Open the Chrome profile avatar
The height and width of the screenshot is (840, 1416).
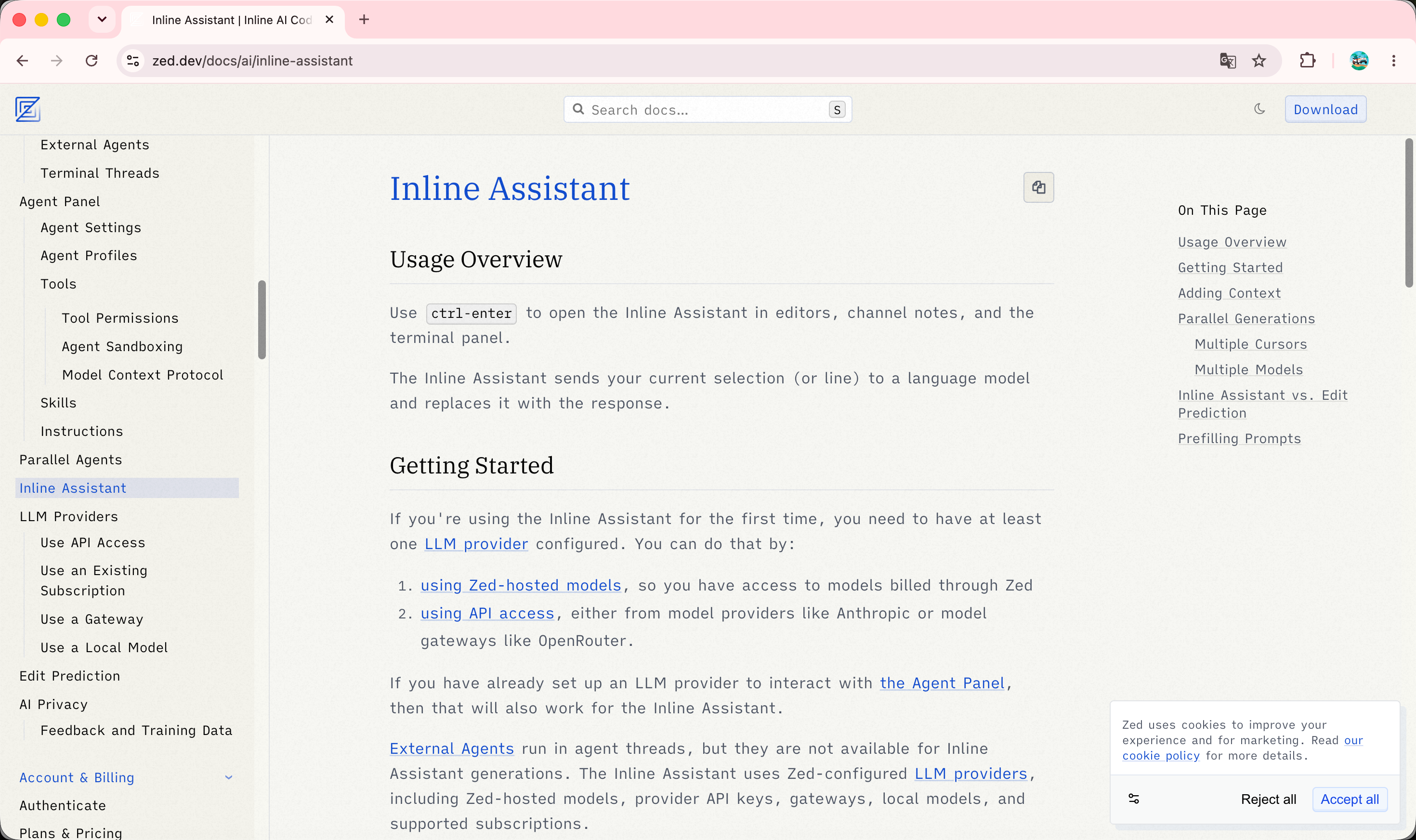[x=1359, y=61]
